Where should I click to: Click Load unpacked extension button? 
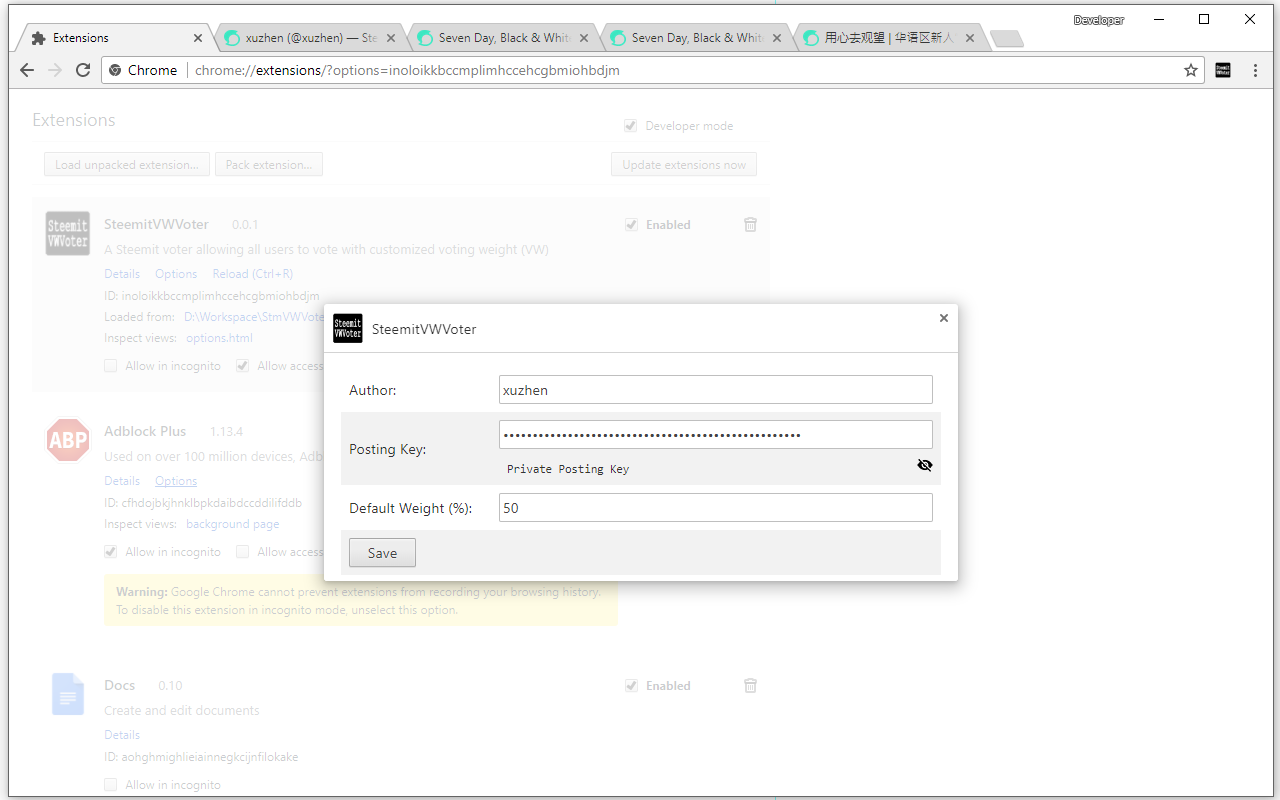(x=127, y=164)
